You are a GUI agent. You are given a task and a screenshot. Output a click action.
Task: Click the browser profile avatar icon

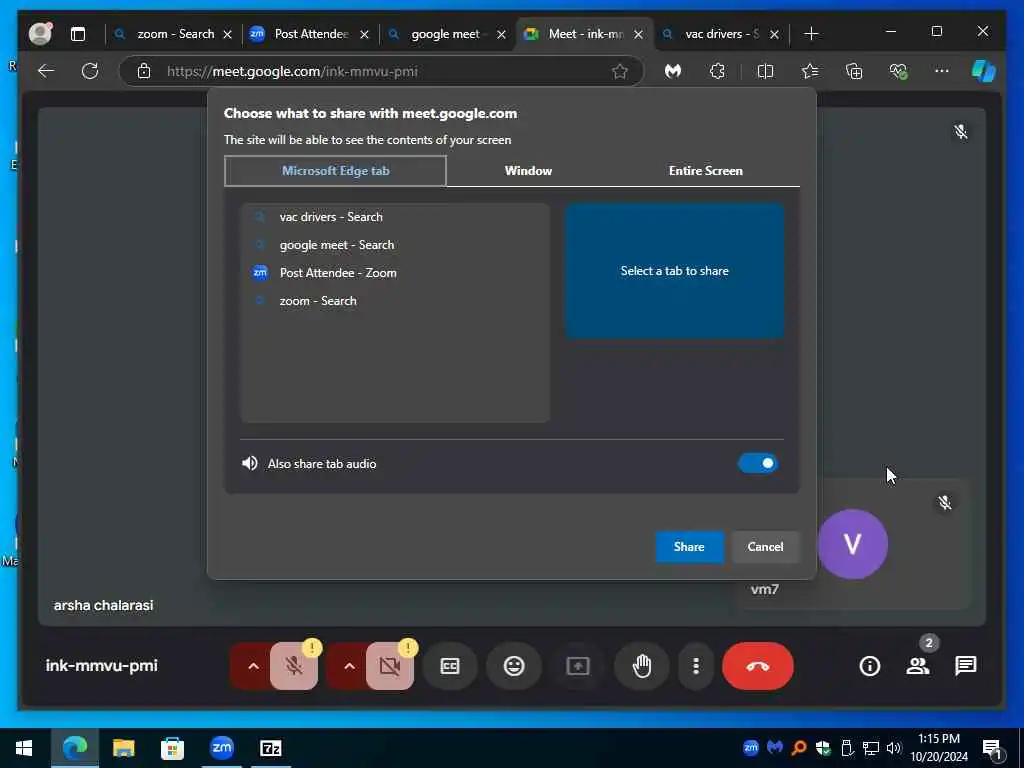[x=40, y=34]
